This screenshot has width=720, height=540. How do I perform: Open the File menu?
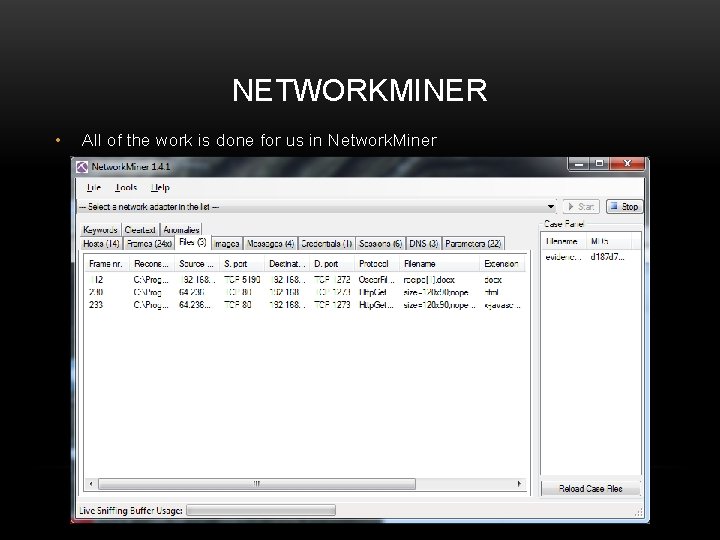(94, 187)
